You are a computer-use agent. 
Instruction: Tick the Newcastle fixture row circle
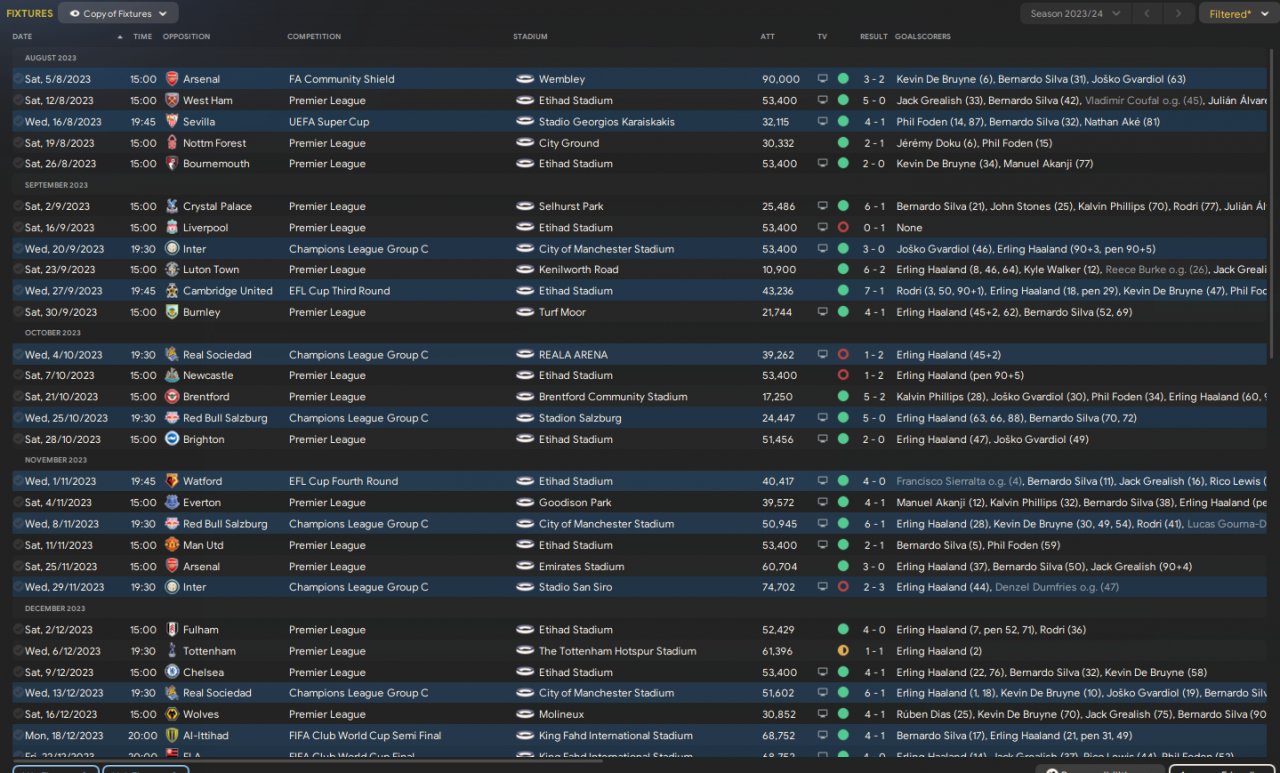click(x=18, y=376)
